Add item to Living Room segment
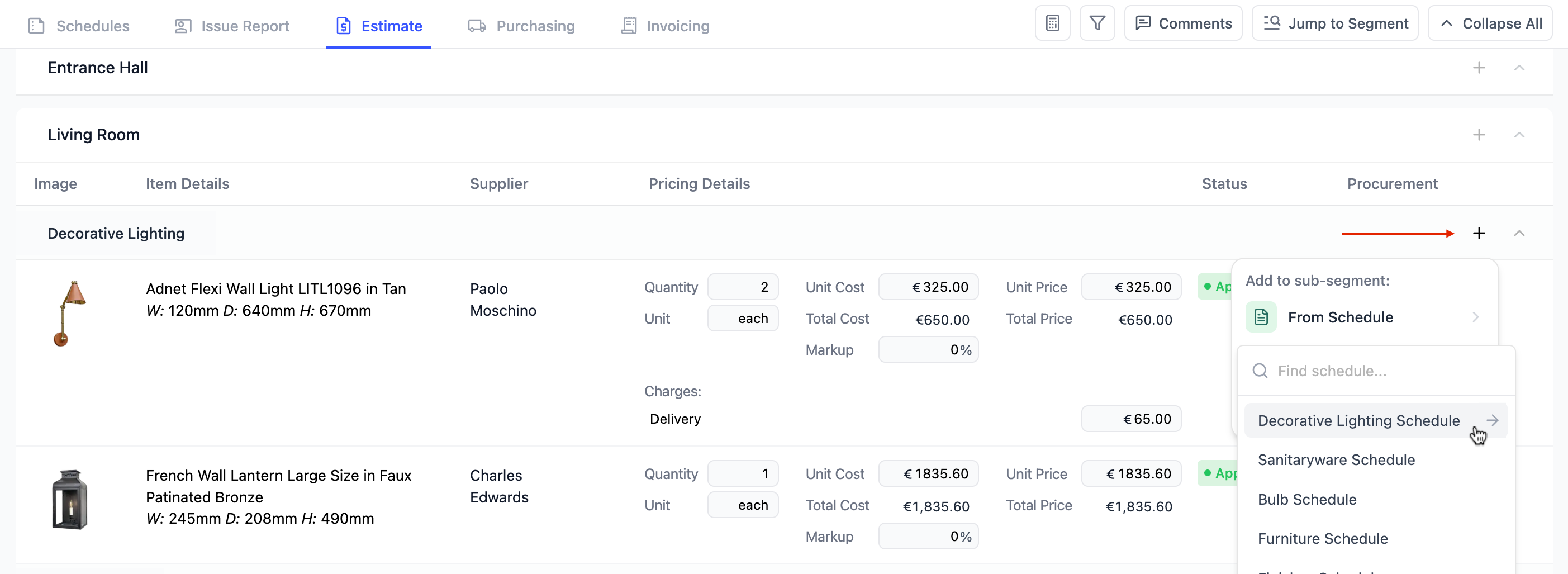 tap(1479, 135)
